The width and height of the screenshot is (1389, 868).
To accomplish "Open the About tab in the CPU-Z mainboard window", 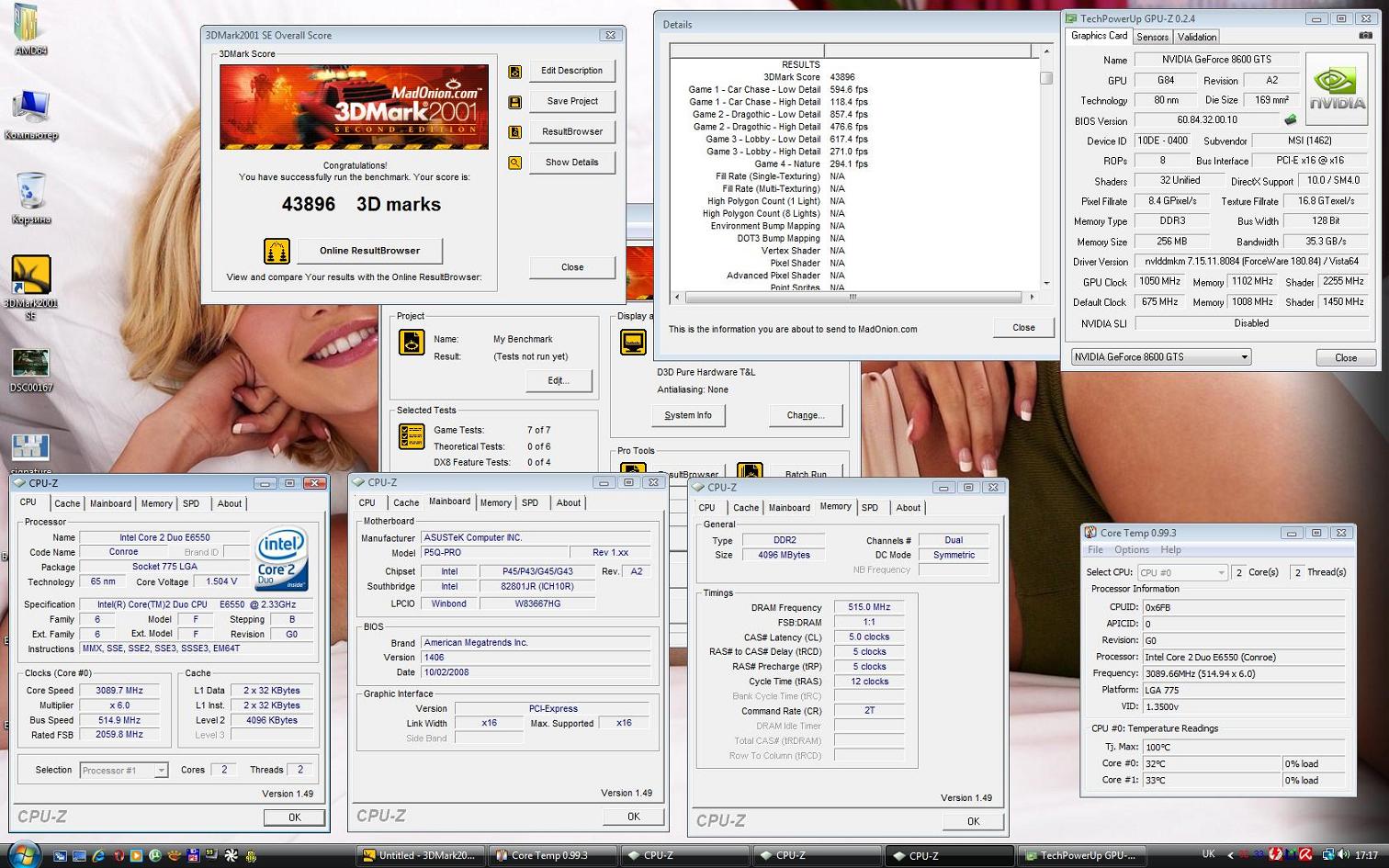I will tap(568, 503).
